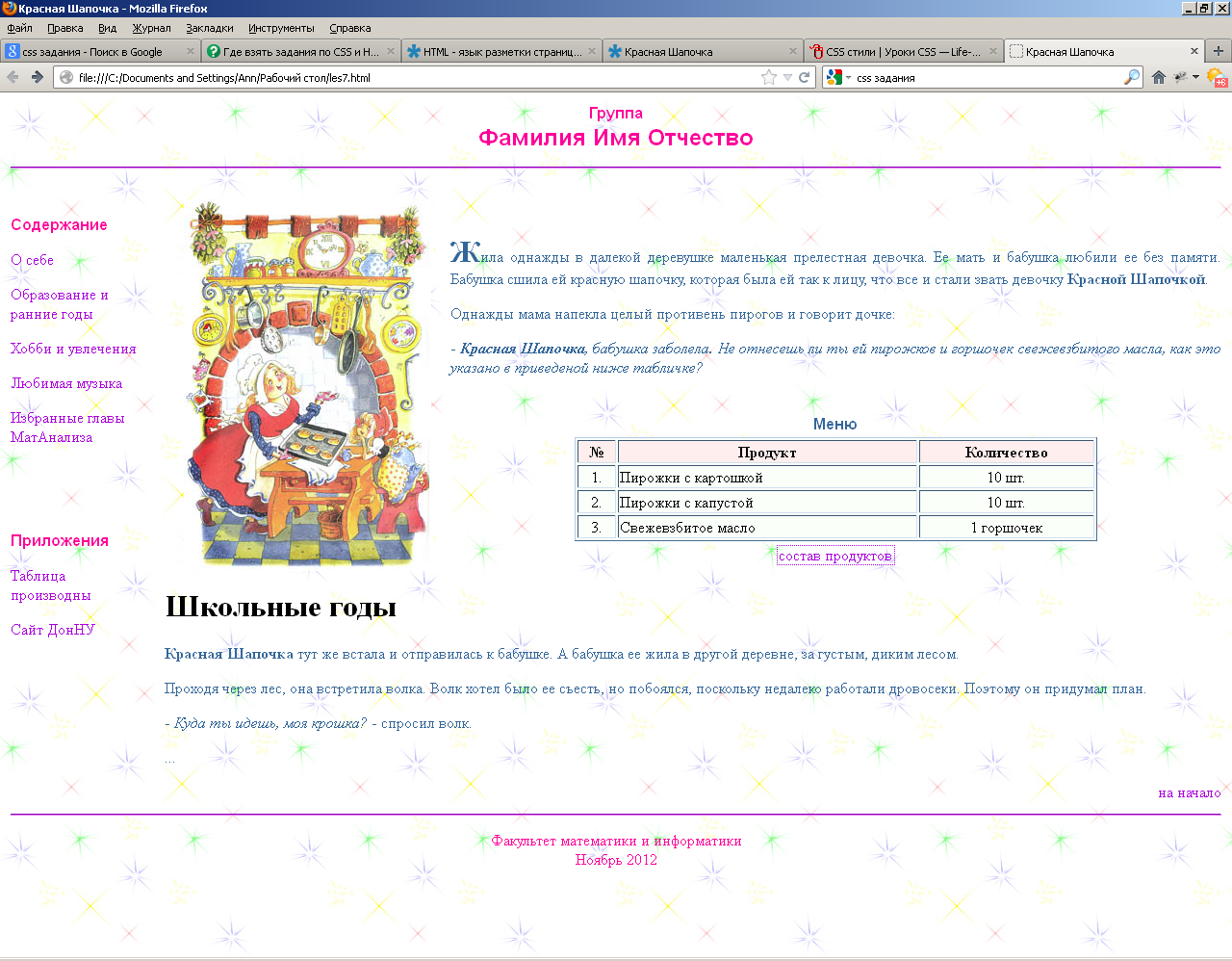Open a new tab with the plus button
1232x961 pixels.
click(x=1219, y=51)
